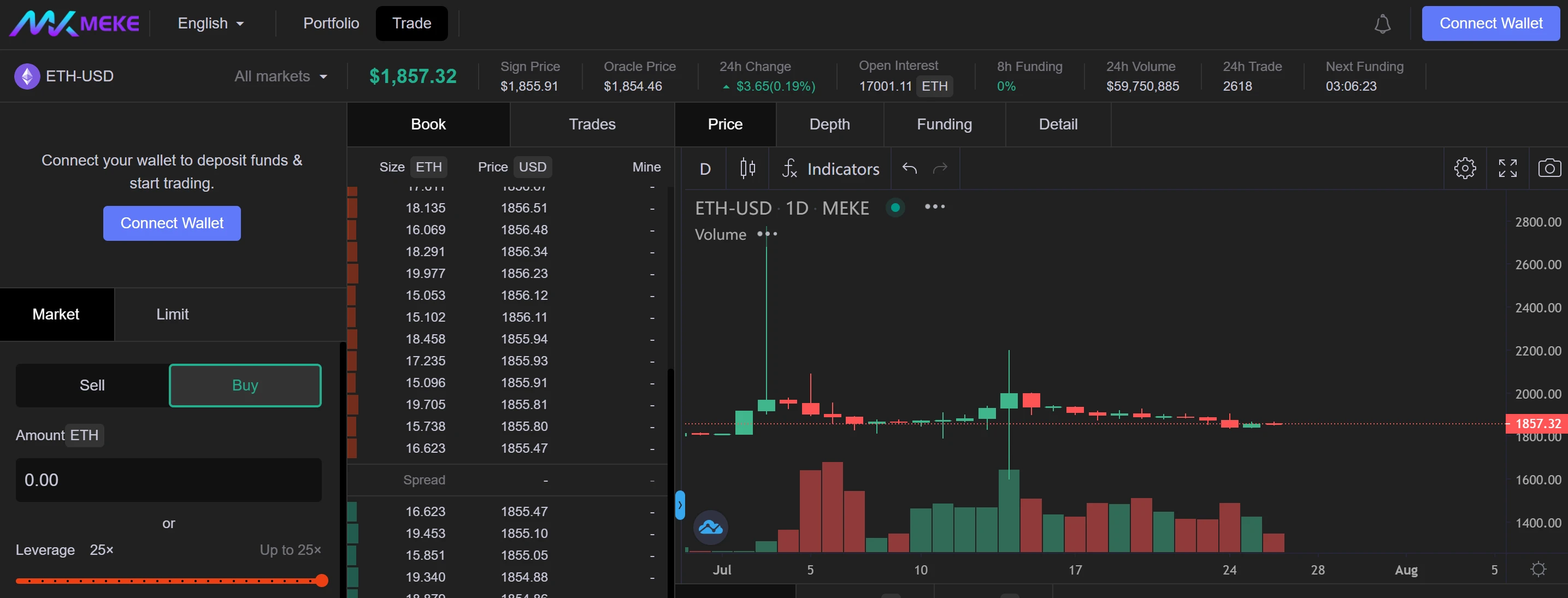
Task: Expand the All markets dropdown
Action: (281, 76)
